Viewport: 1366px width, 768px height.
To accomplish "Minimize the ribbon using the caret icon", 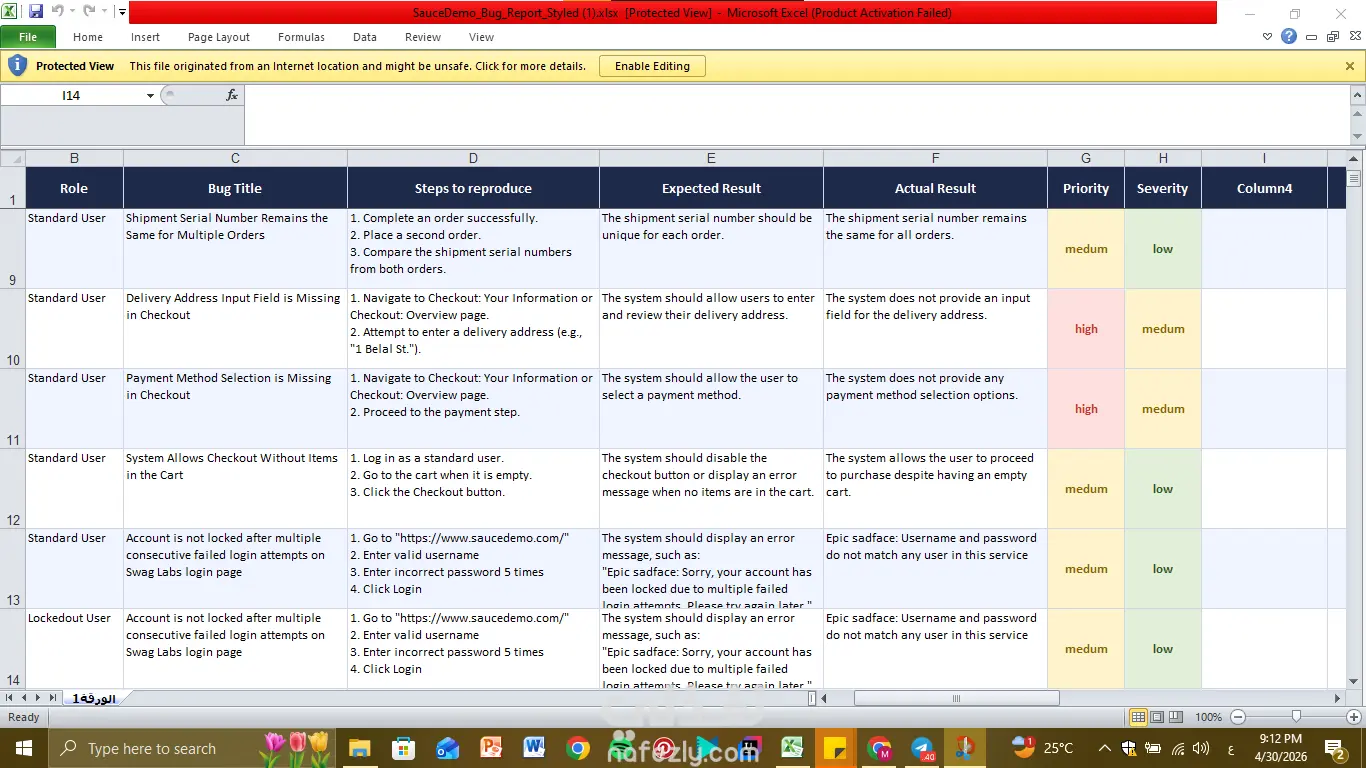I will pos(1268,37).
